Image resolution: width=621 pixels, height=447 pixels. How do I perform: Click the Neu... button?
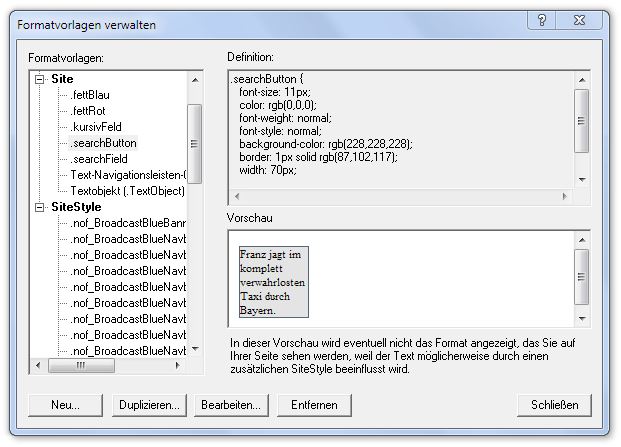tap(65, 405)
